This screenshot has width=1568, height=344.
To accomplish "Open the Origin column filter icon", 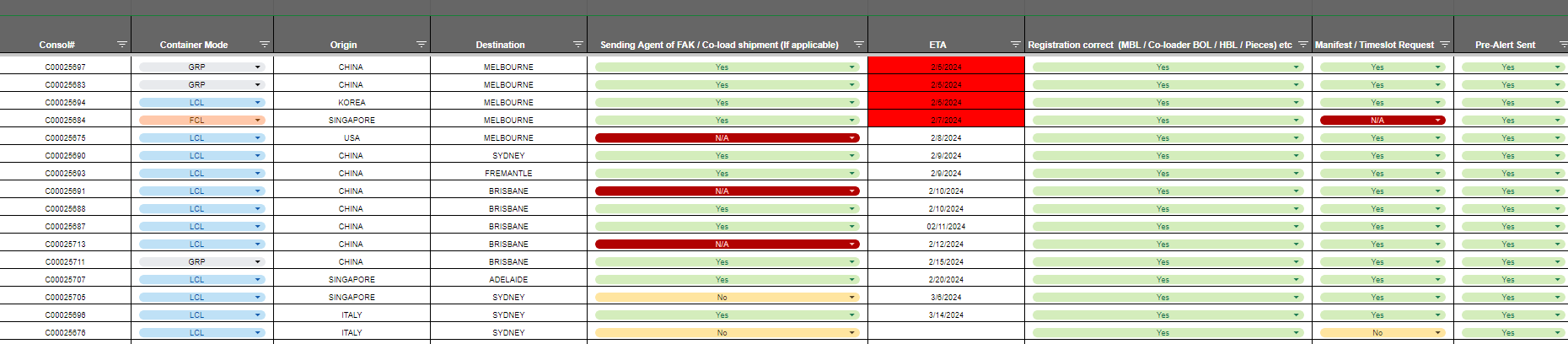I will pyautogui.click(x=422, y=44).
